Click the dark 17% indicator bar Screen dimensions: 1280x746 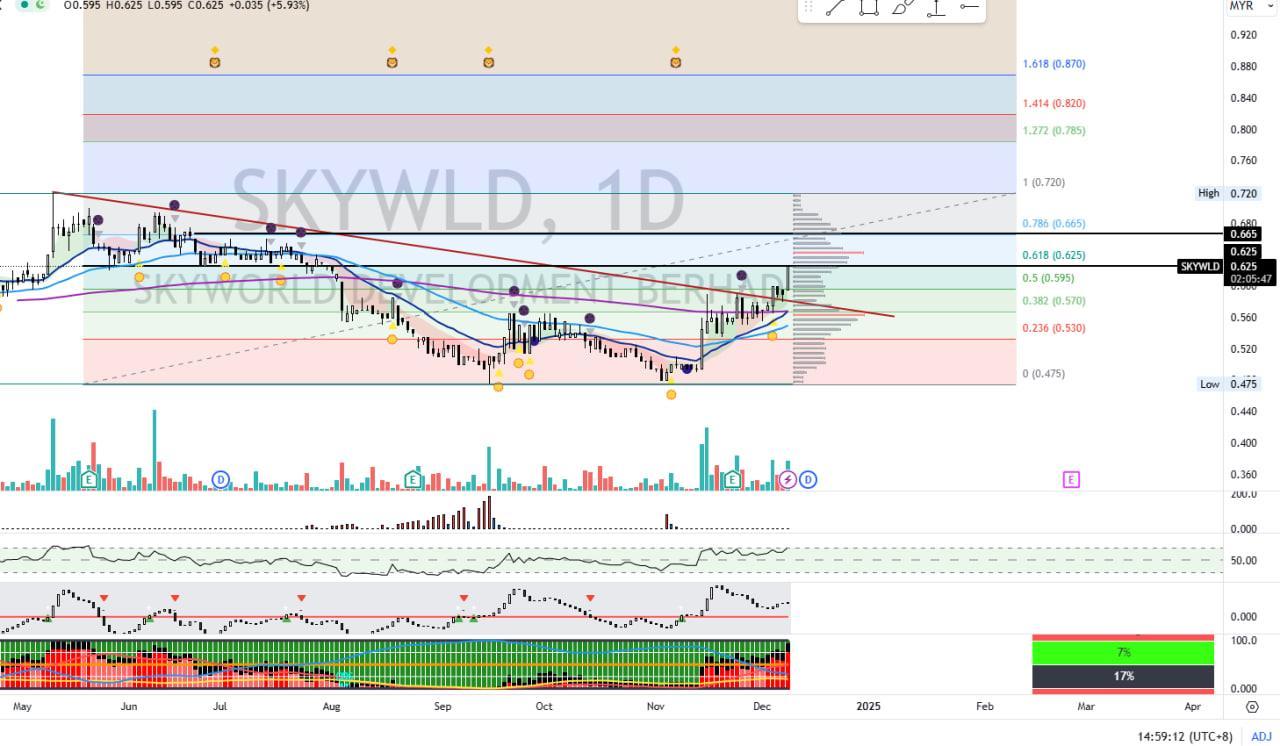1123,676
